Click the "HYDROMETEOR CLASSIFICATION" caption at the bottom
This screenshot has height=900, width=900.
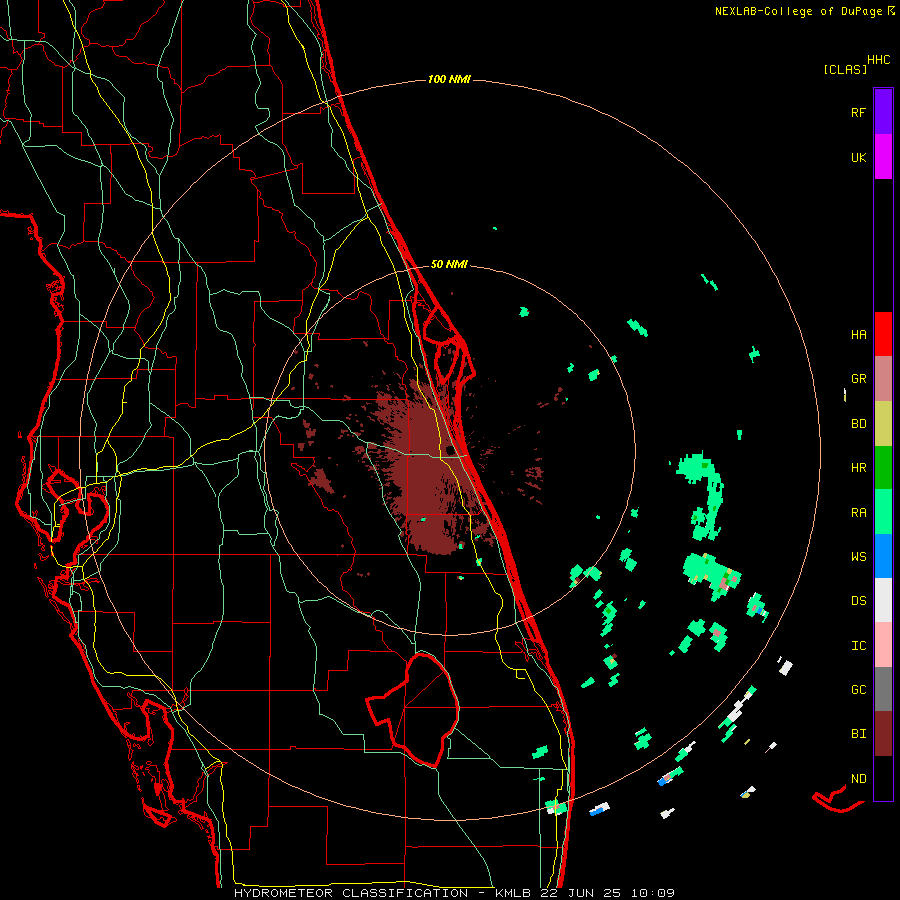[351, 893]
